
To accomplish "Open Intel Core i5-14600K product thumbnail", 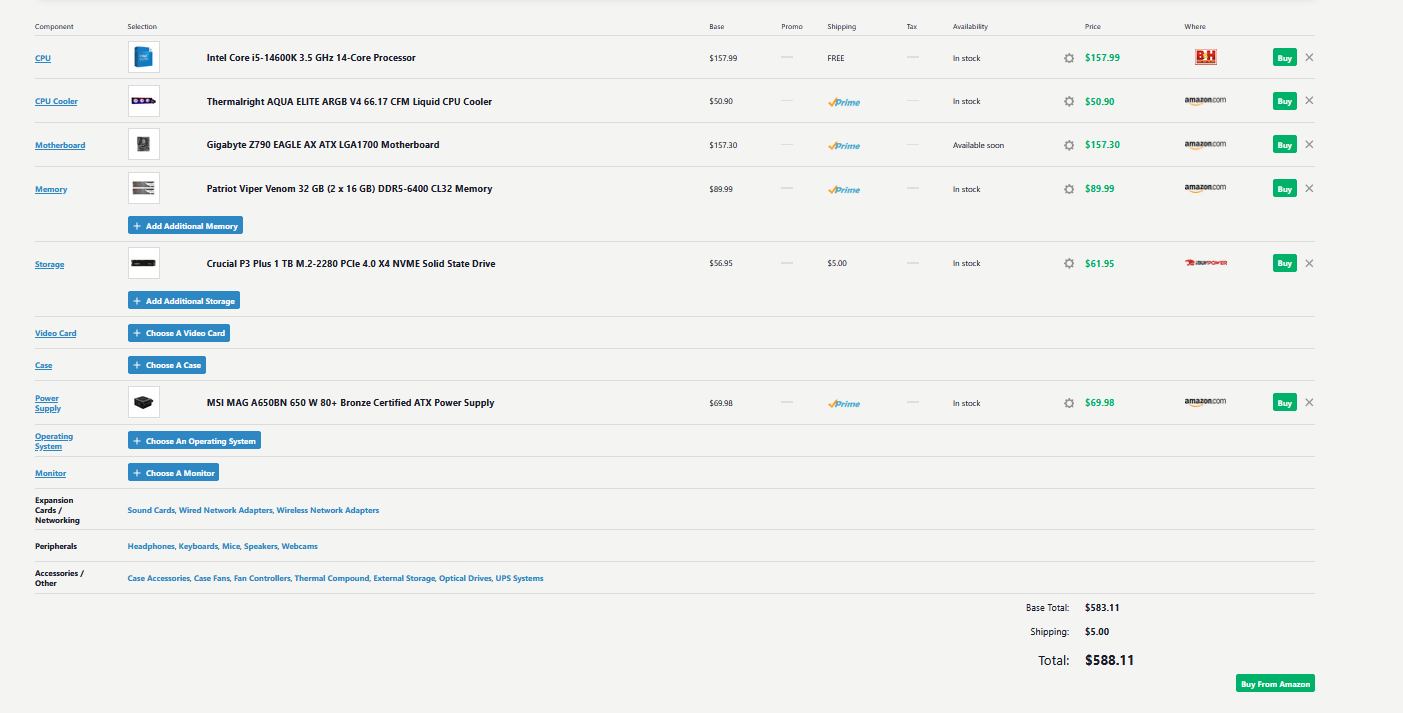I will coord(144,57).
